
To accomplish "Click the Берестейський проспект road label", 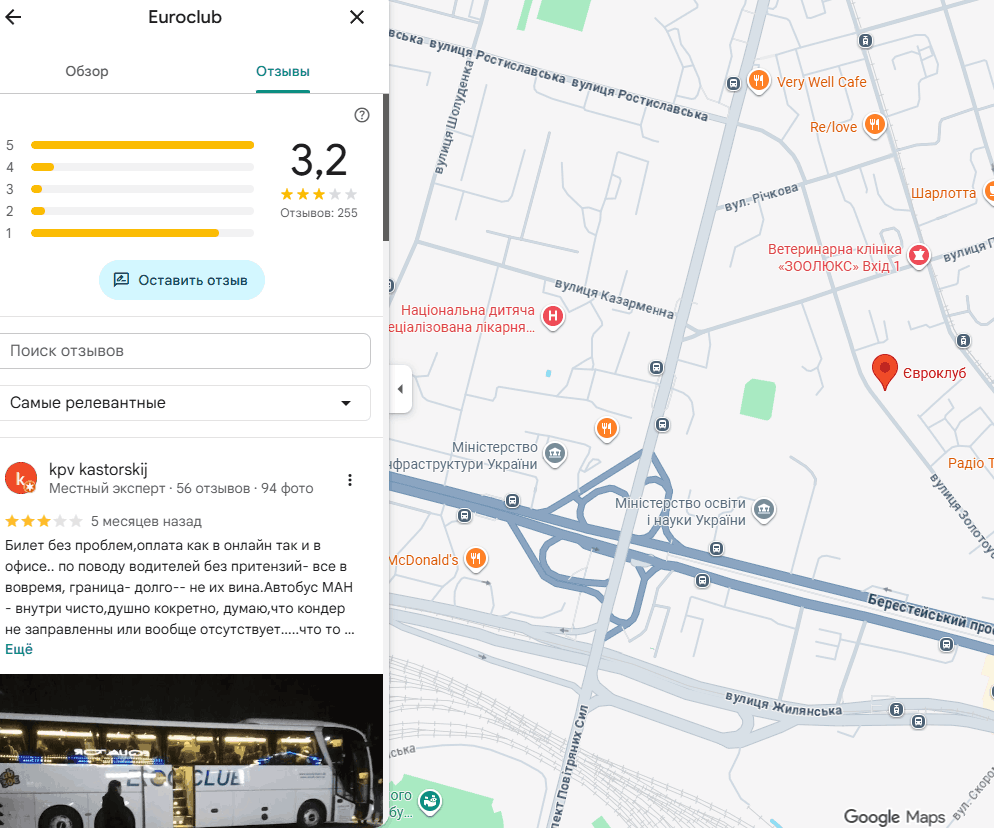I will point(930,613).
